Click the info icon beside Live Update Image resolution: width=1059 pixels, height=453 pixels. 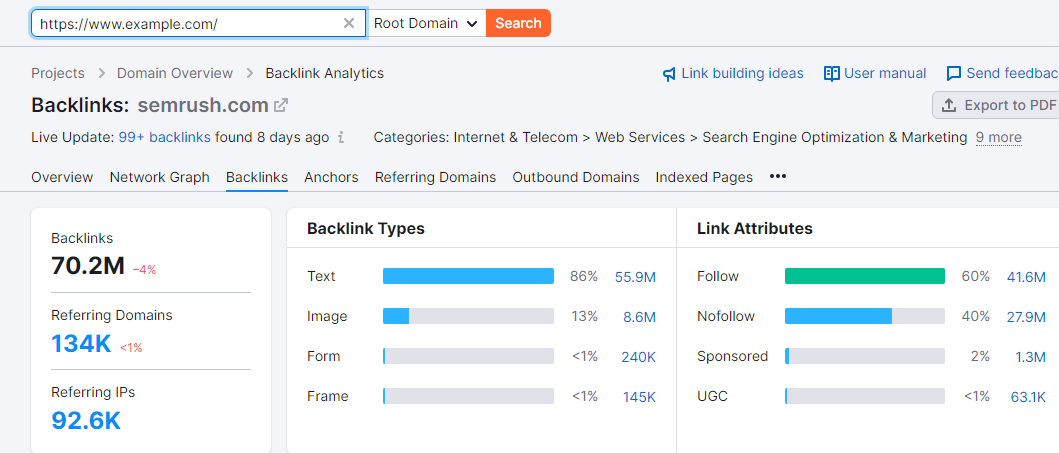341,138
